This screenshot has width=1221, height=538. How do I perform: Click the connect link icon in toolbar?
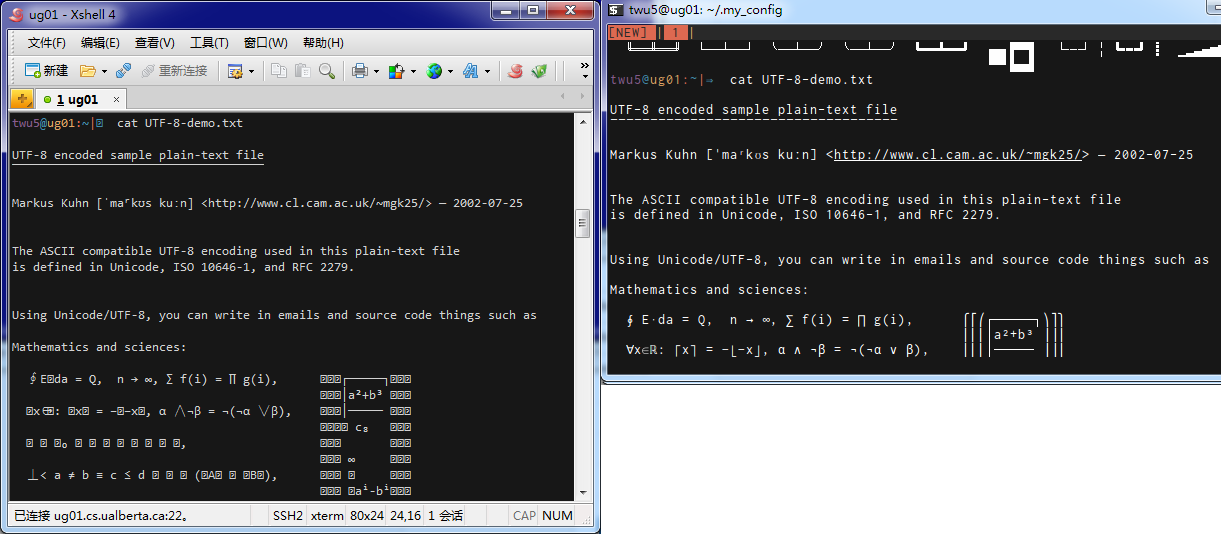pos(124,71)
